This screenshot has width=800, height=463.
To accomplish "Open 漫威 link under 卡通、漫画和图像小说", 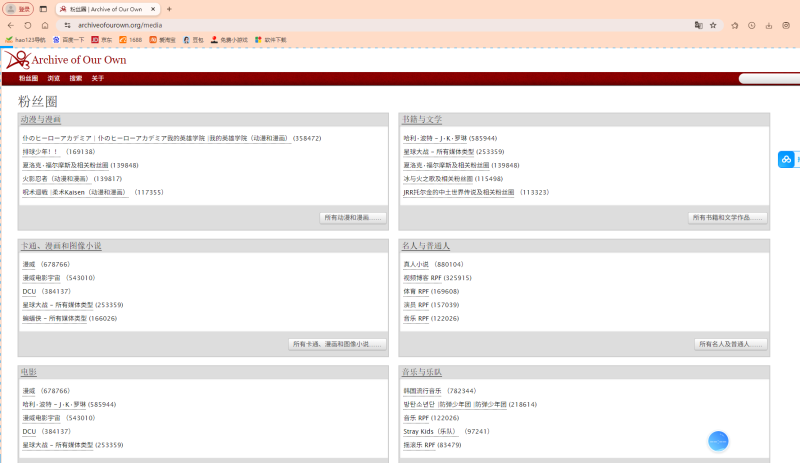I will (x=29, y=264).
